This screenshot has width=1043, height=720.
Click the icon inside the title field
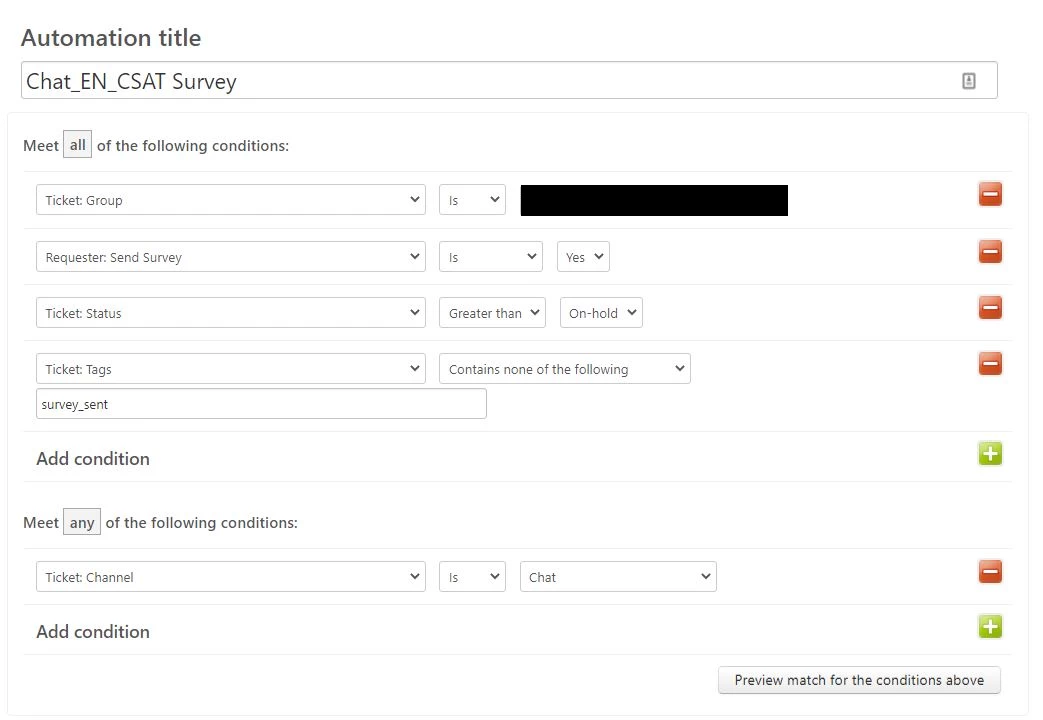[968, 81]
